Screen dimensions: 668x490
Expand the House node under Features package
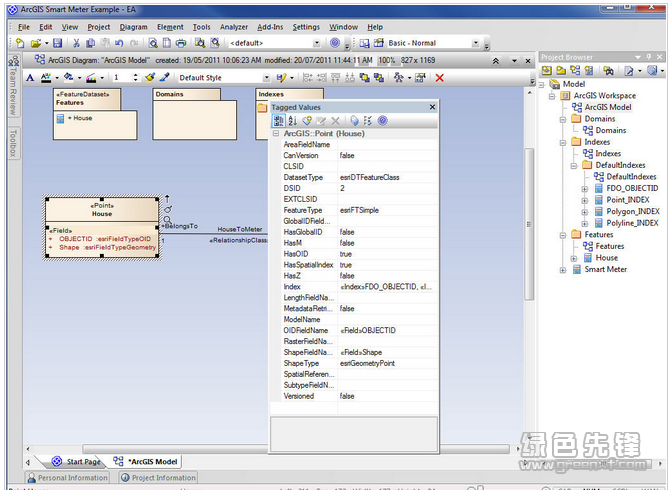(x=574, y=259)
